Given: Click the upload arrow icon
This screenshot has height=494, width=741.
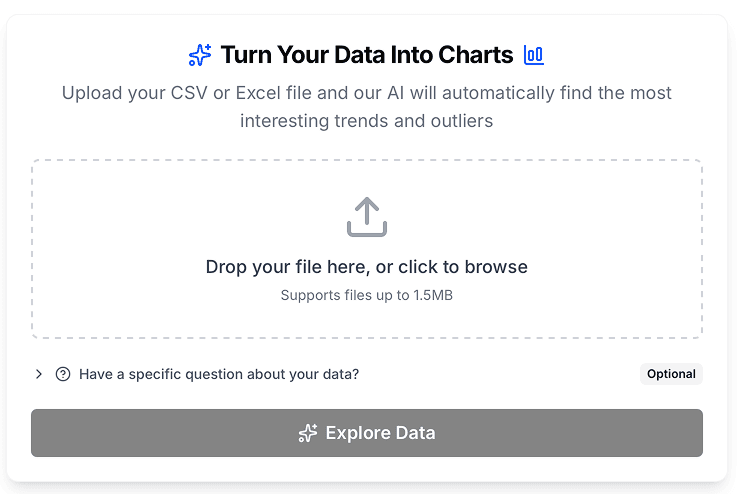Looking at the screenshot, I should pyautogui.click(x=367, y=217).
